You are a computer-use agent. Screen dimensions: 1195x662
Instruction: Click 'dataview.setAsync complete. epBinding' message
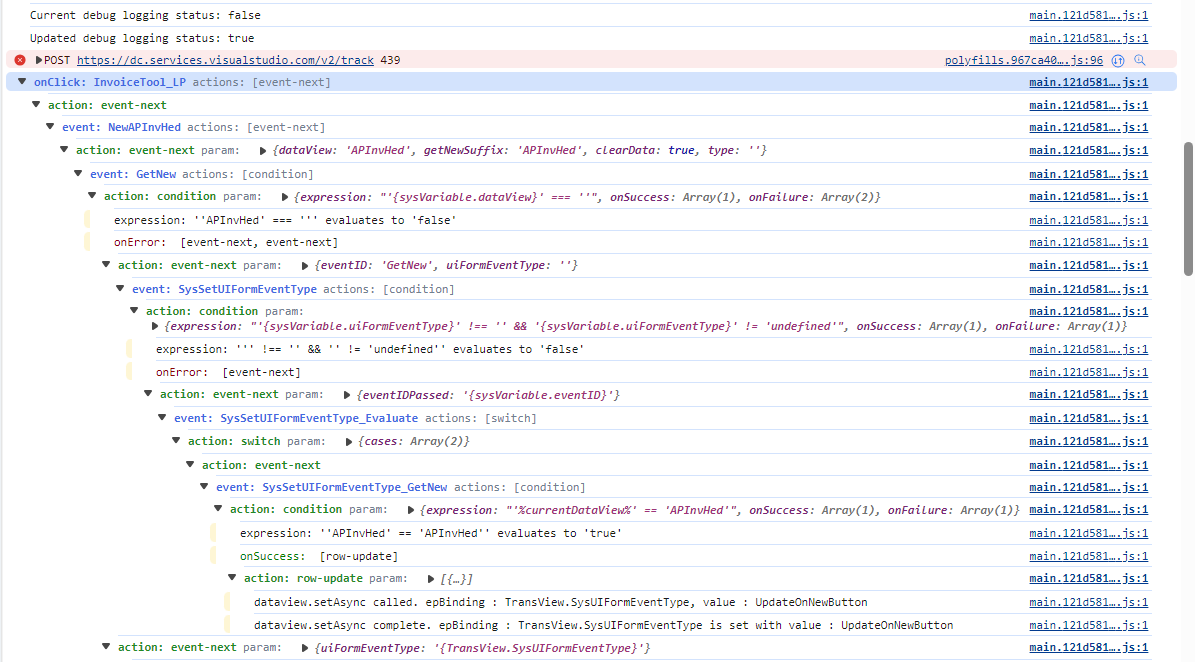pos(604,625)
